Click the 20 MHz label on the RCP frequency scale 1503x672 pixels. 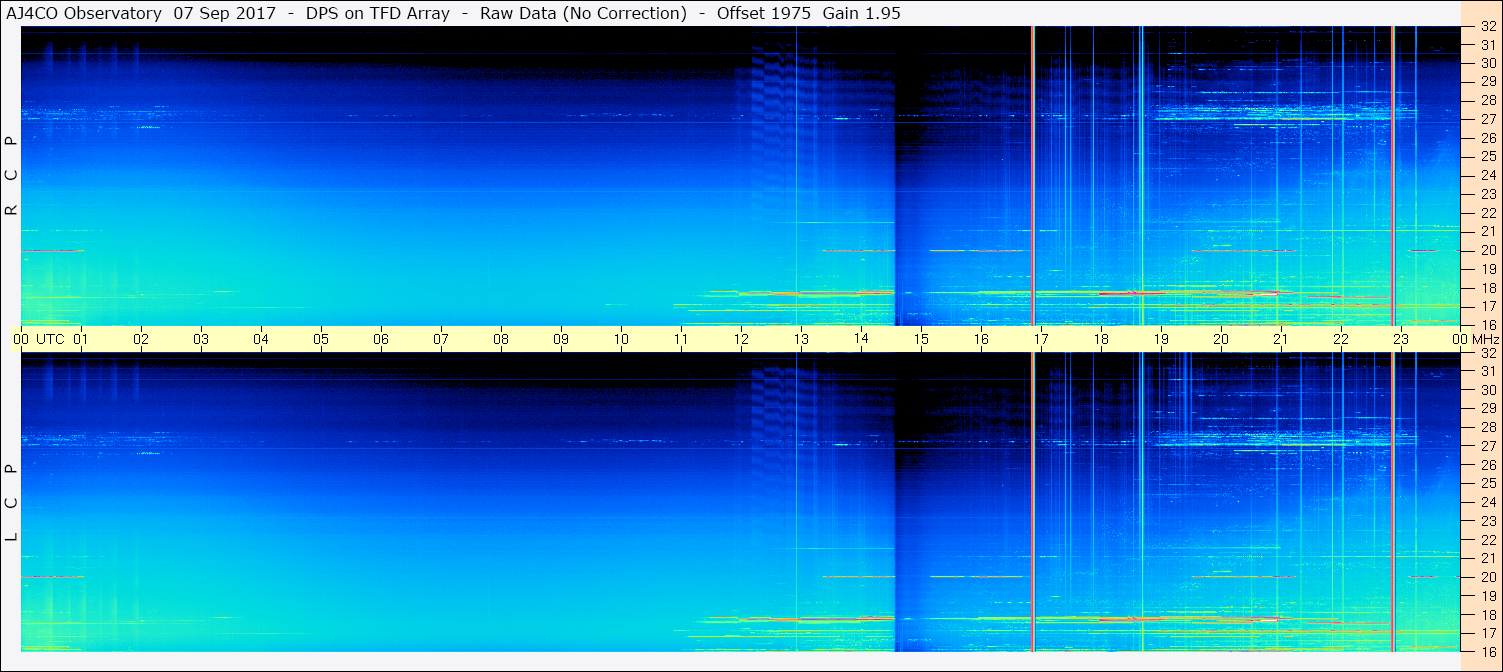coord(1487,250)
